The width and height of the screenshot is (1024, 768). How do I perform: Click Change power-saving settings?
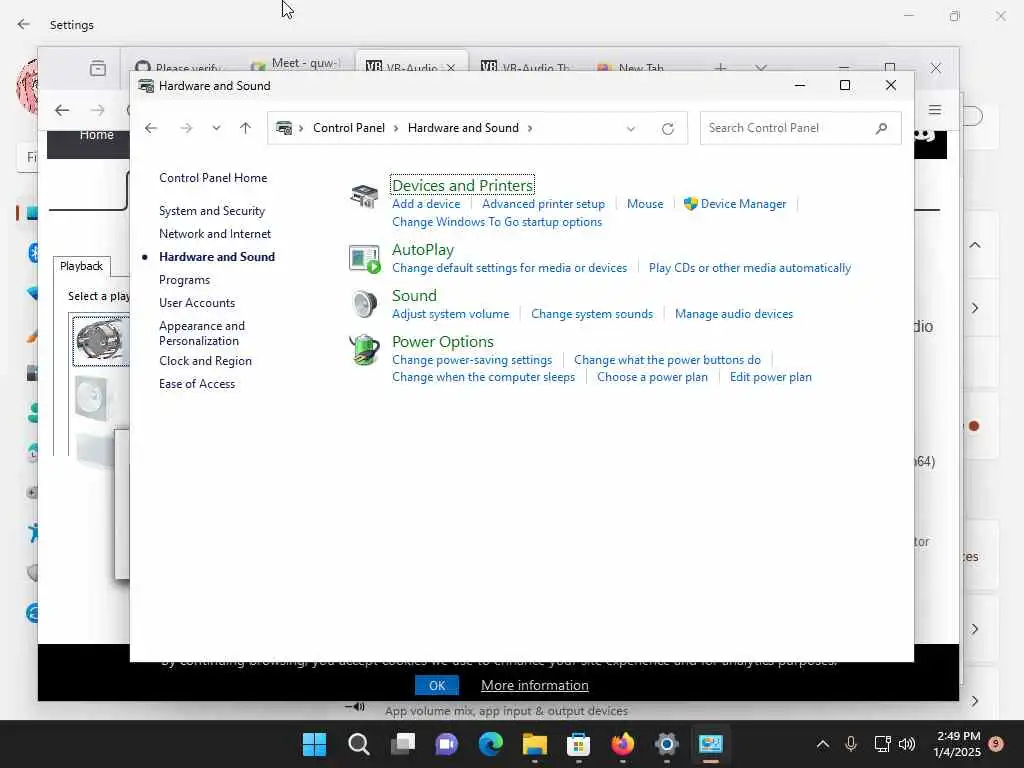[472, 360]
